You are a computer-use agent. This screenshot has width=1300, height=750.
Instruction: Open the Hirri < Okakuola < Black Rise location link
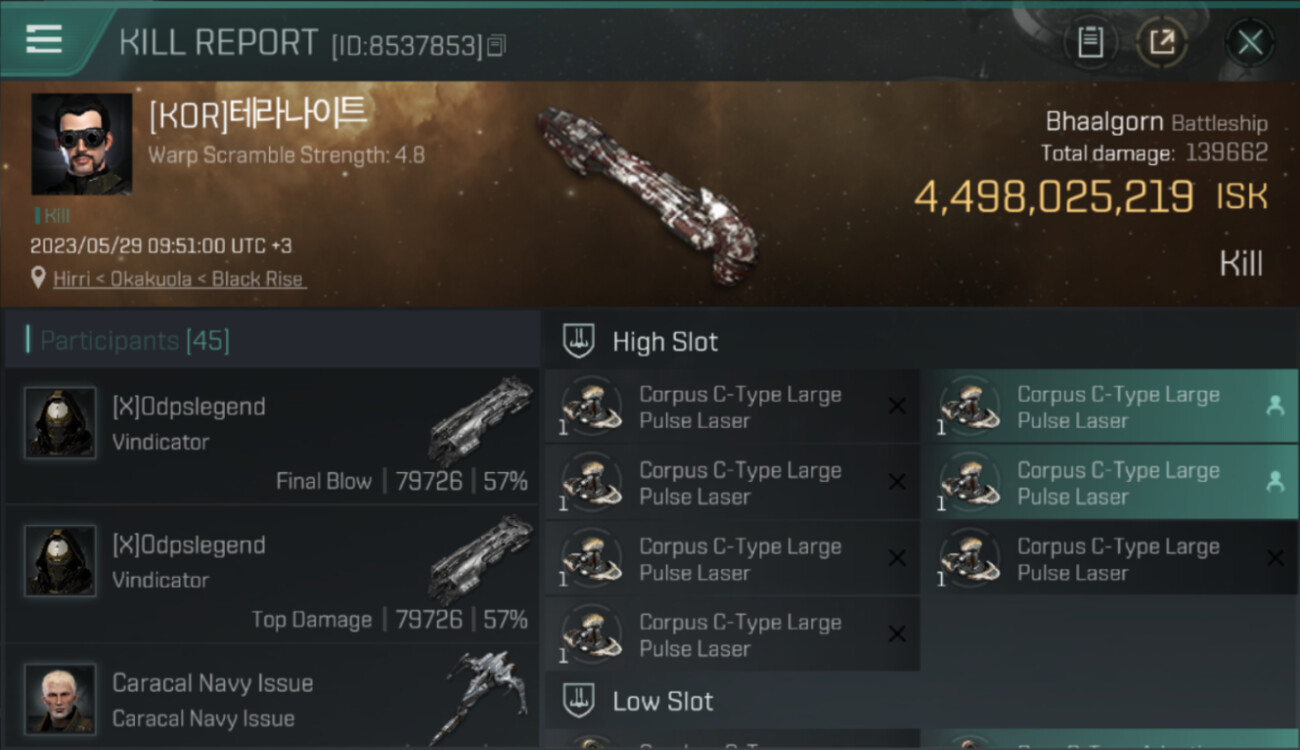(x=179, y=279)
